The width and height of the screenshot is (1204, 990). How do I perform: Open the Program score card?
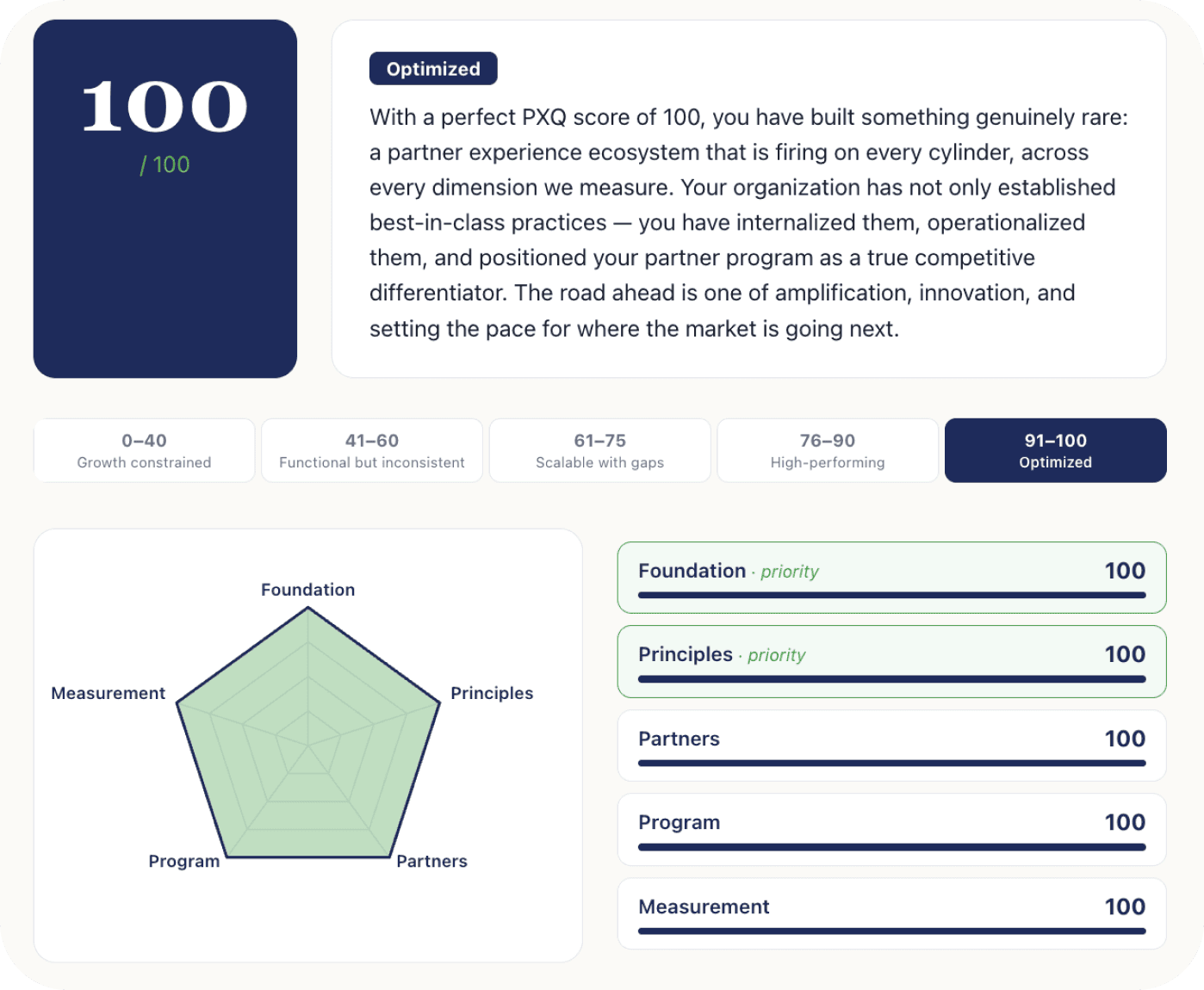(892, 829)
